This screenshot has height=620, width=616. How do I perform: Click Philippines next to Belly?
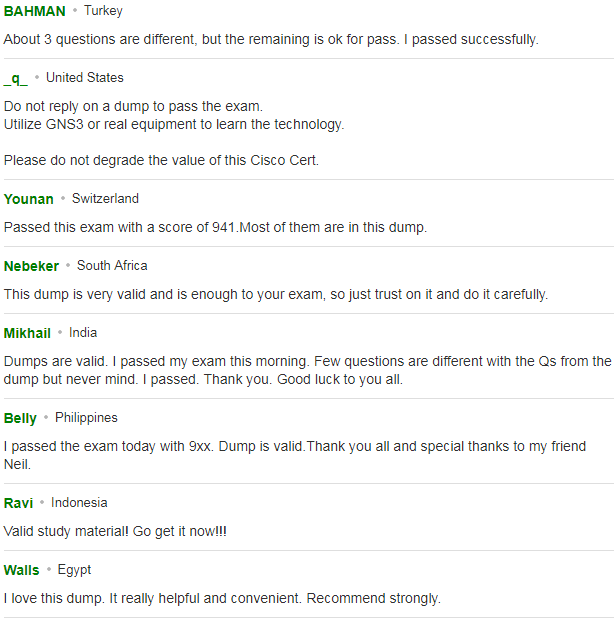click(x=86, y=418)
